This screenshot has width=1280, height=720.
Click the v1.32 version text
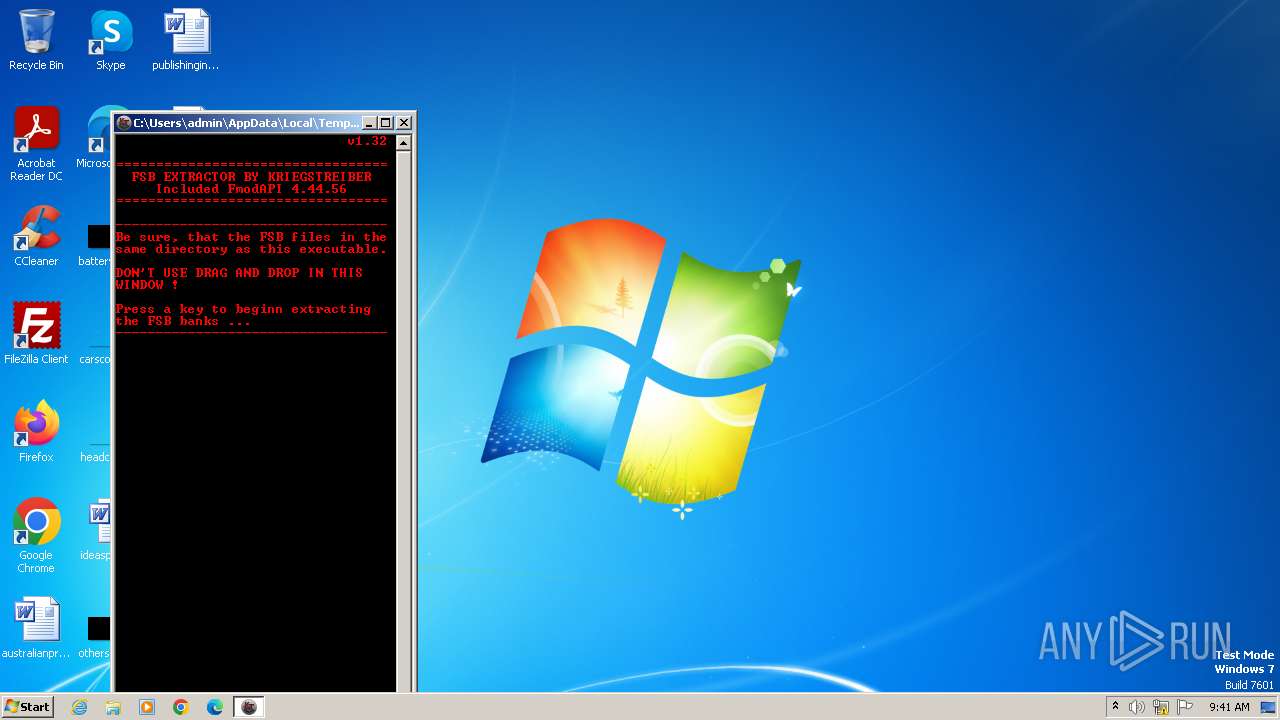[x=367, y=141]
